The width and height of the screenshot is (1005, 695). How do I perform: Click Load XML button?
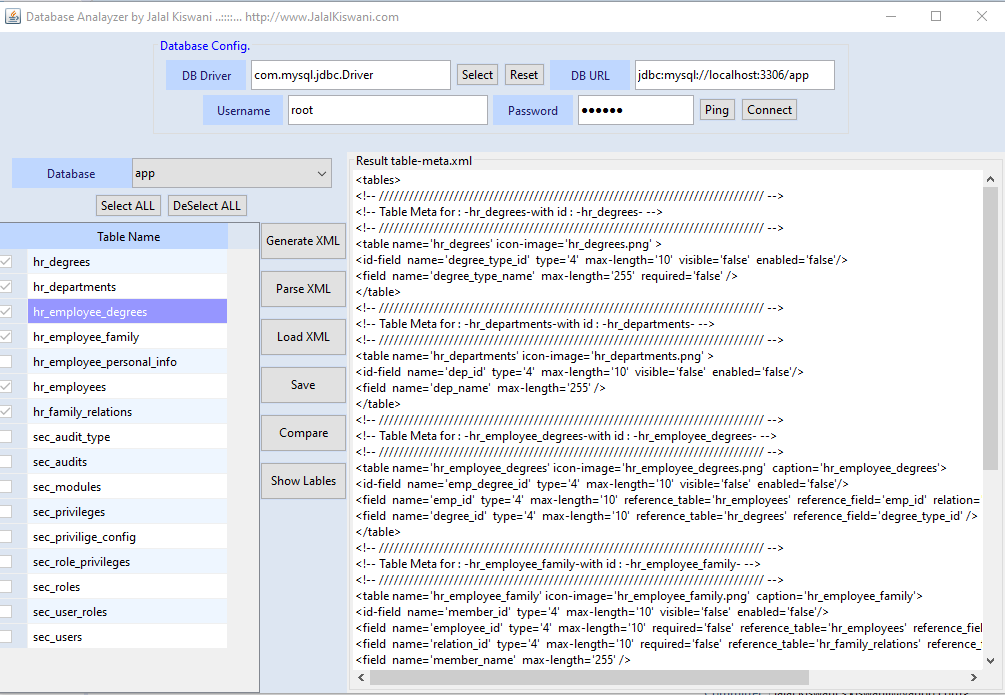[303, 337]
